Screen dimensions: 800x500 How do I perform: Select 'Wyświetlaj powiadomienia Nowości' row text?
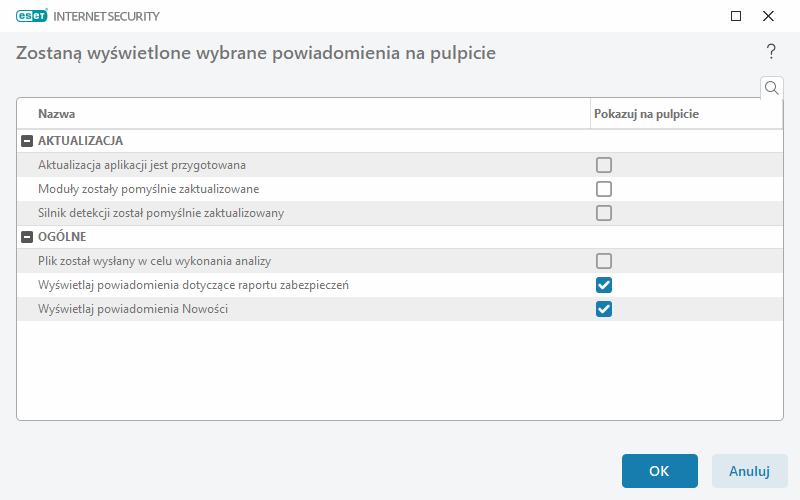(x=133, y=309)
